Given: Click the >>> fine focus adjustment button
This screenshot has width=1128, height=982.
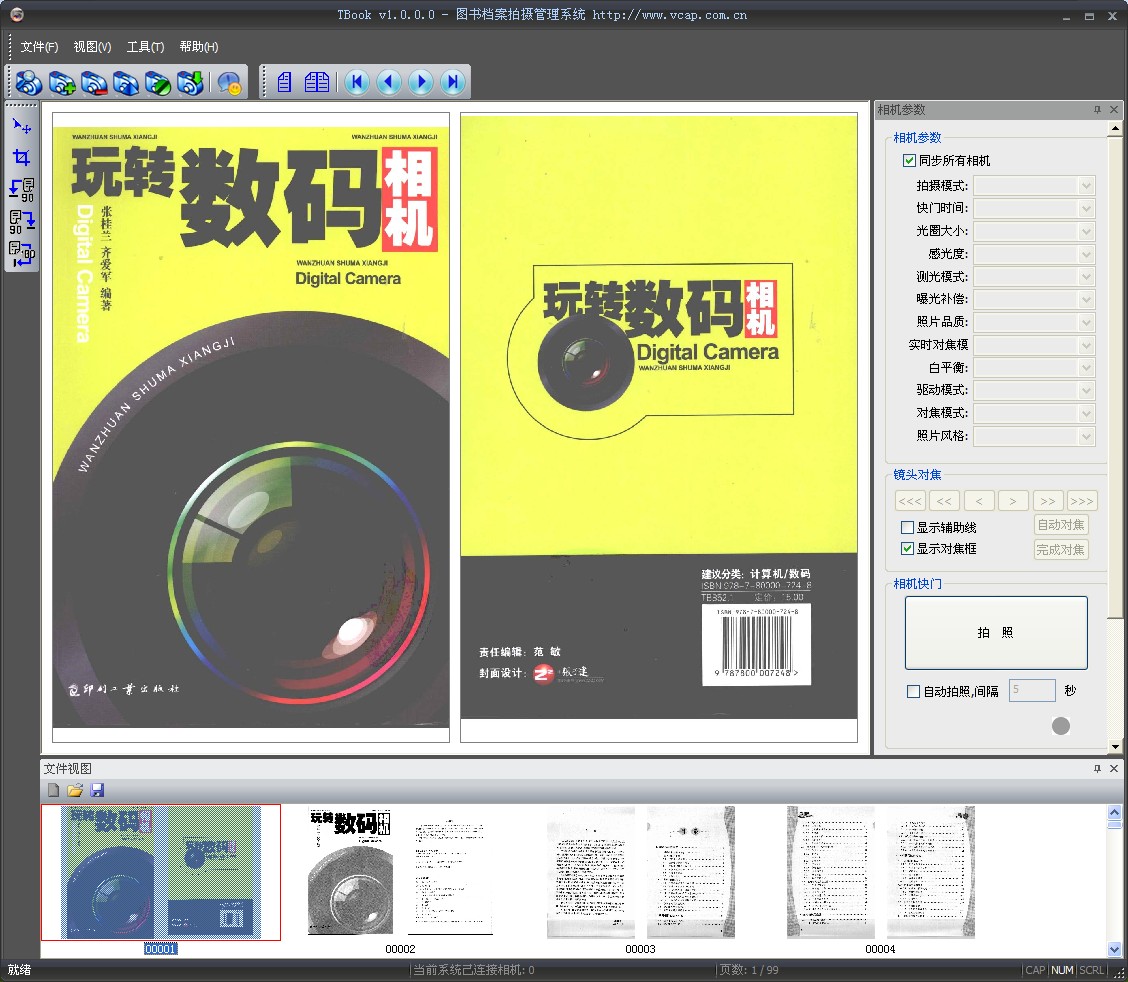Looking at the screenshot, I should point(1082,500).
